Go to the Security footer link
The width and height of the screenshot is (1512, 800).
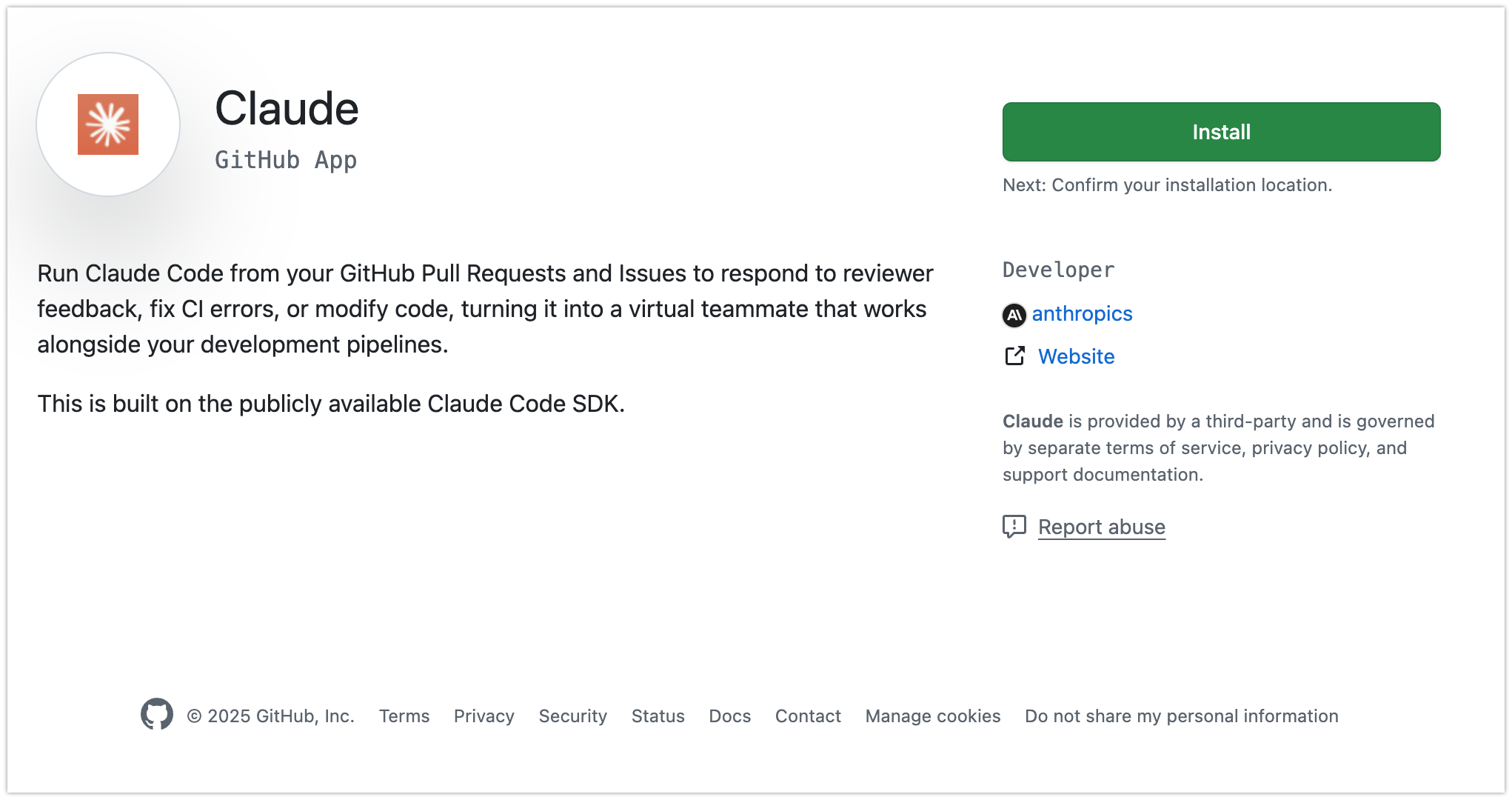(572, 716)
